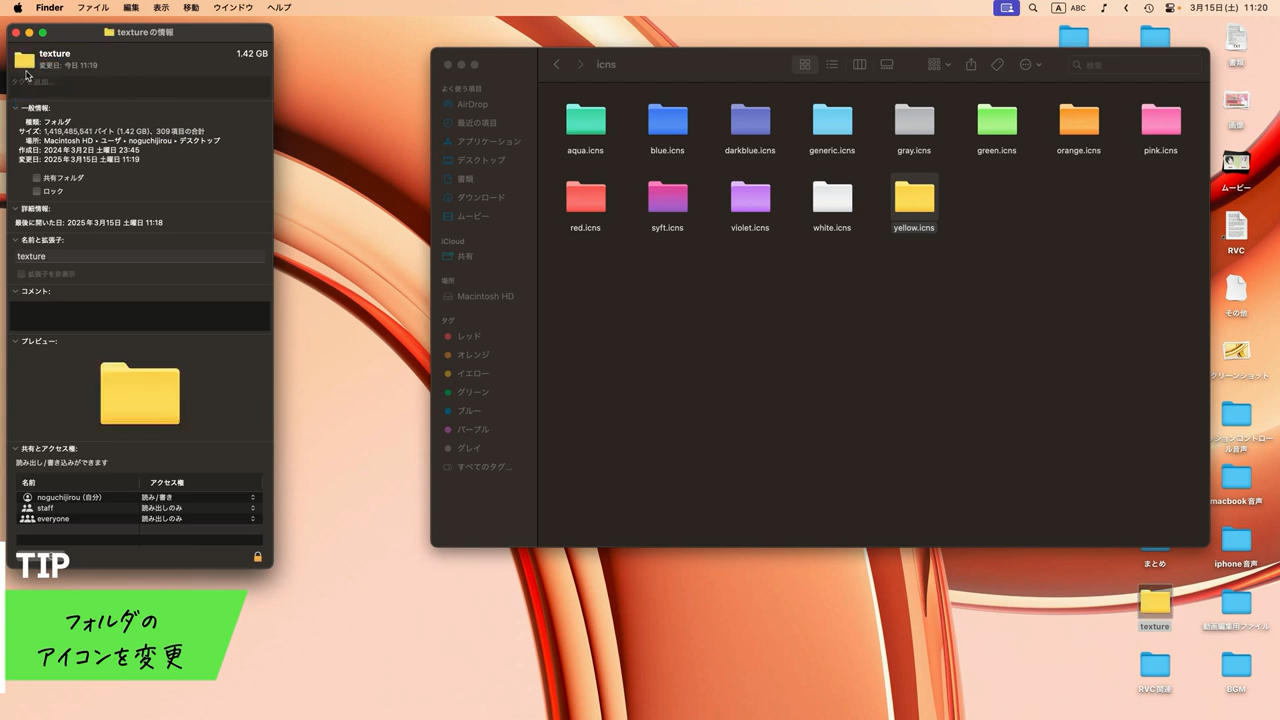Open the ウインドウ menu
Screen dimensions: 1280x720
233,8
